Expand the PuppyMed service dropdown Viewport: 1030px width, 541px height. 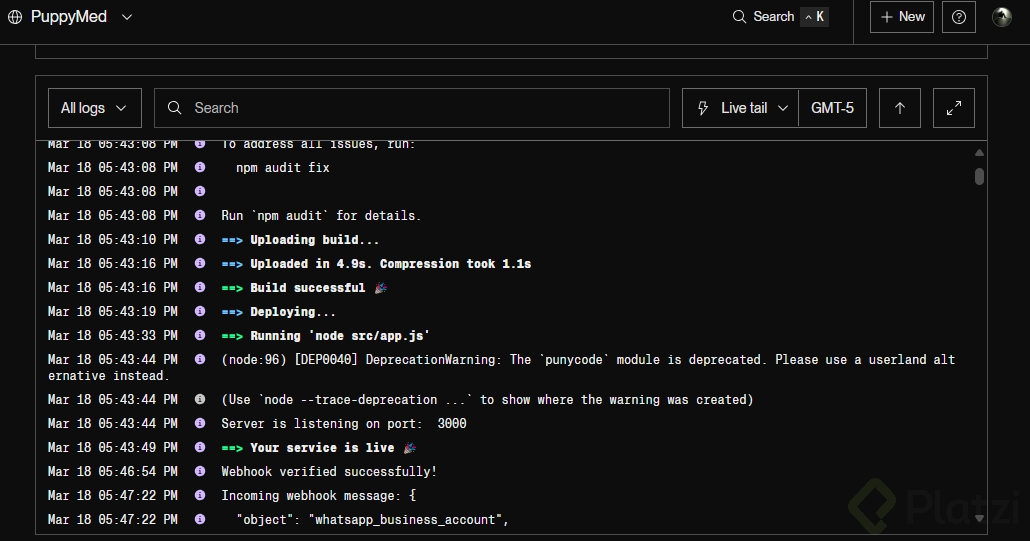pyautogui.click(x=126, y=17)
